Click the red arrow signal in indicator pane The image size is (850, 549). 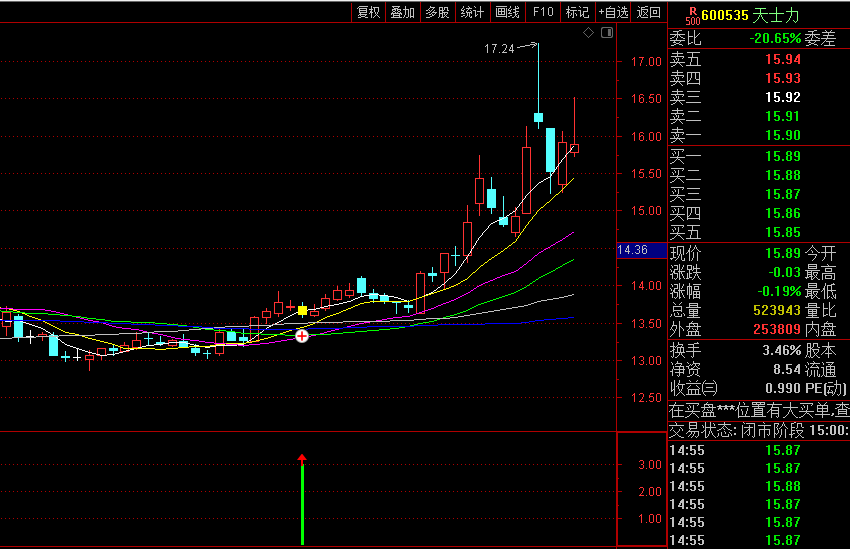pos(302,460)
